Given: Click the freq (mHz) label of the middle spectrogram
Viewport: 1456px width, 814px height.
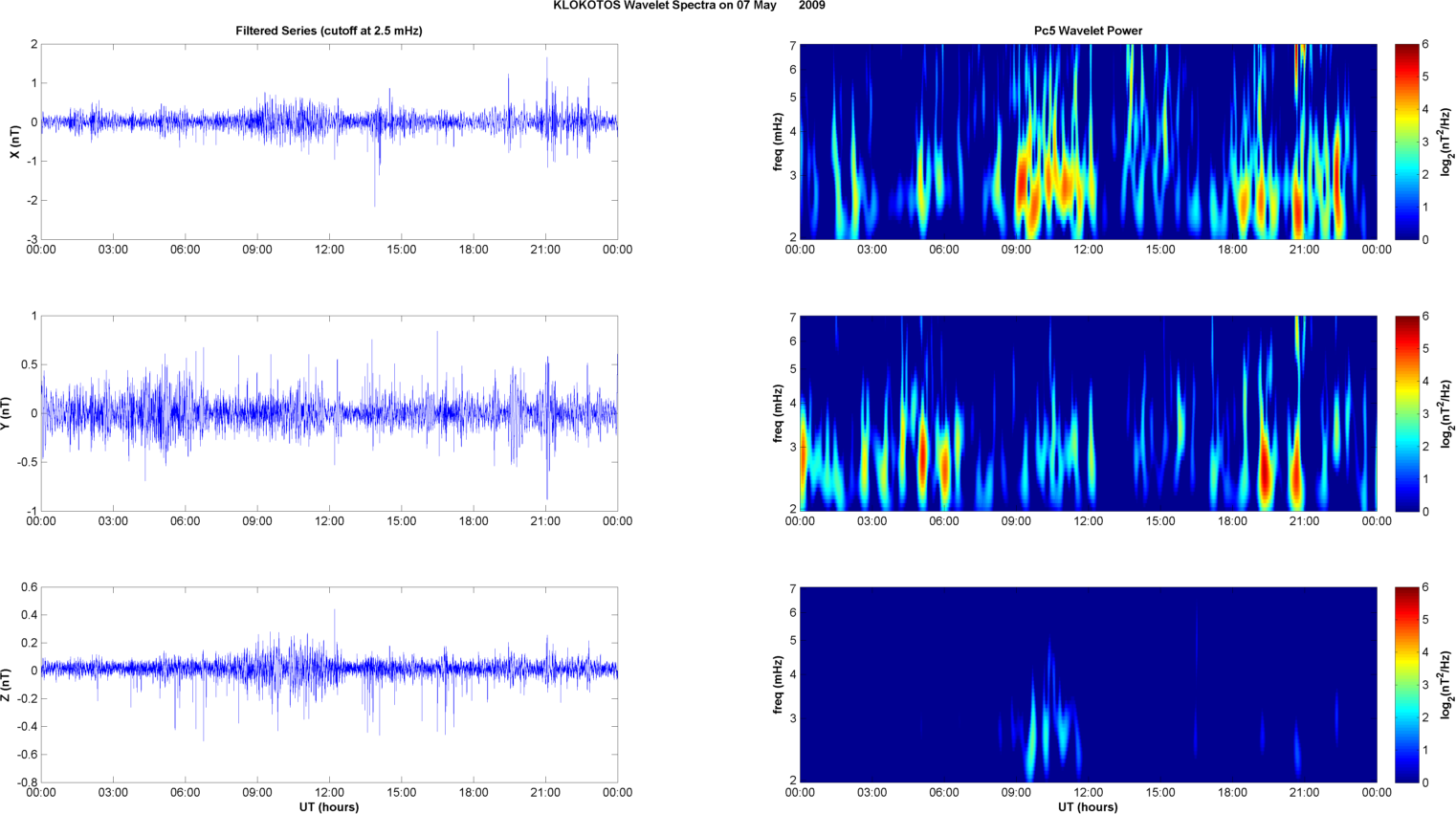Looking at the screenshot, I should click(x=779, y=413).
